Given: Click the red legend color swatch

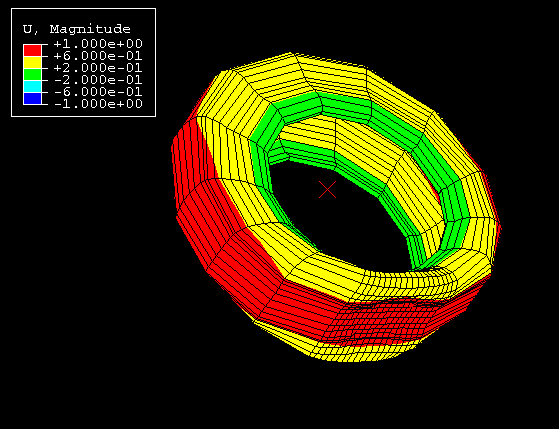Looking at the screenshot, I should [x=32, y=50].
